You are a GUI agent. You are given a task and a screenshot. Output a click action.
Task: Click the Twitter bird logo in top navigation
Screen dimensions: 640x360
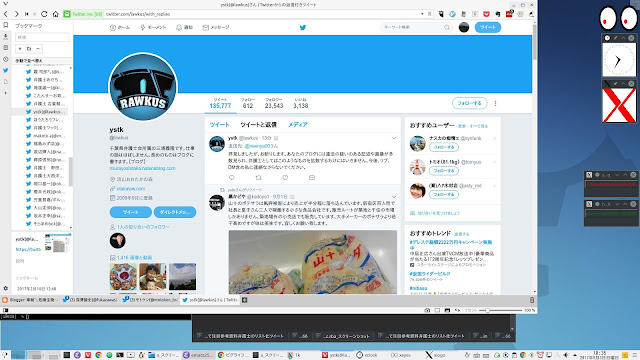click(302, 27)
